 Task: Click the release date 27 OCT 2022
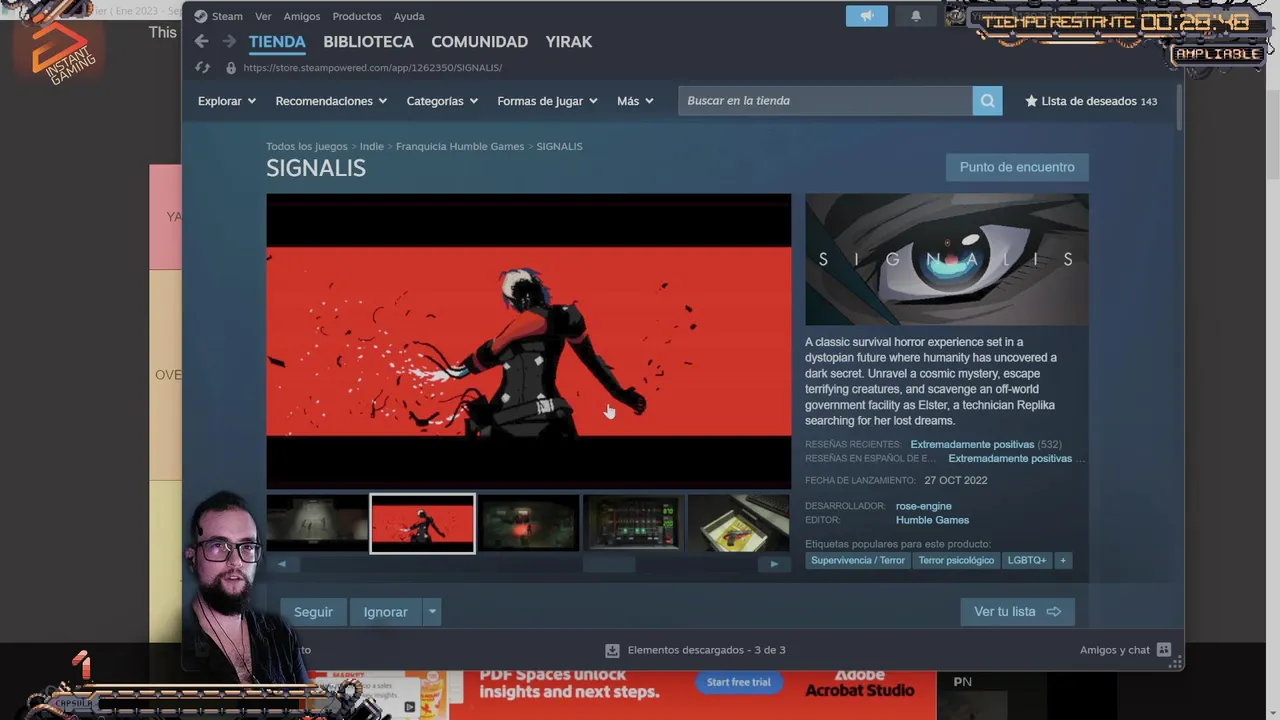(956, 480)
